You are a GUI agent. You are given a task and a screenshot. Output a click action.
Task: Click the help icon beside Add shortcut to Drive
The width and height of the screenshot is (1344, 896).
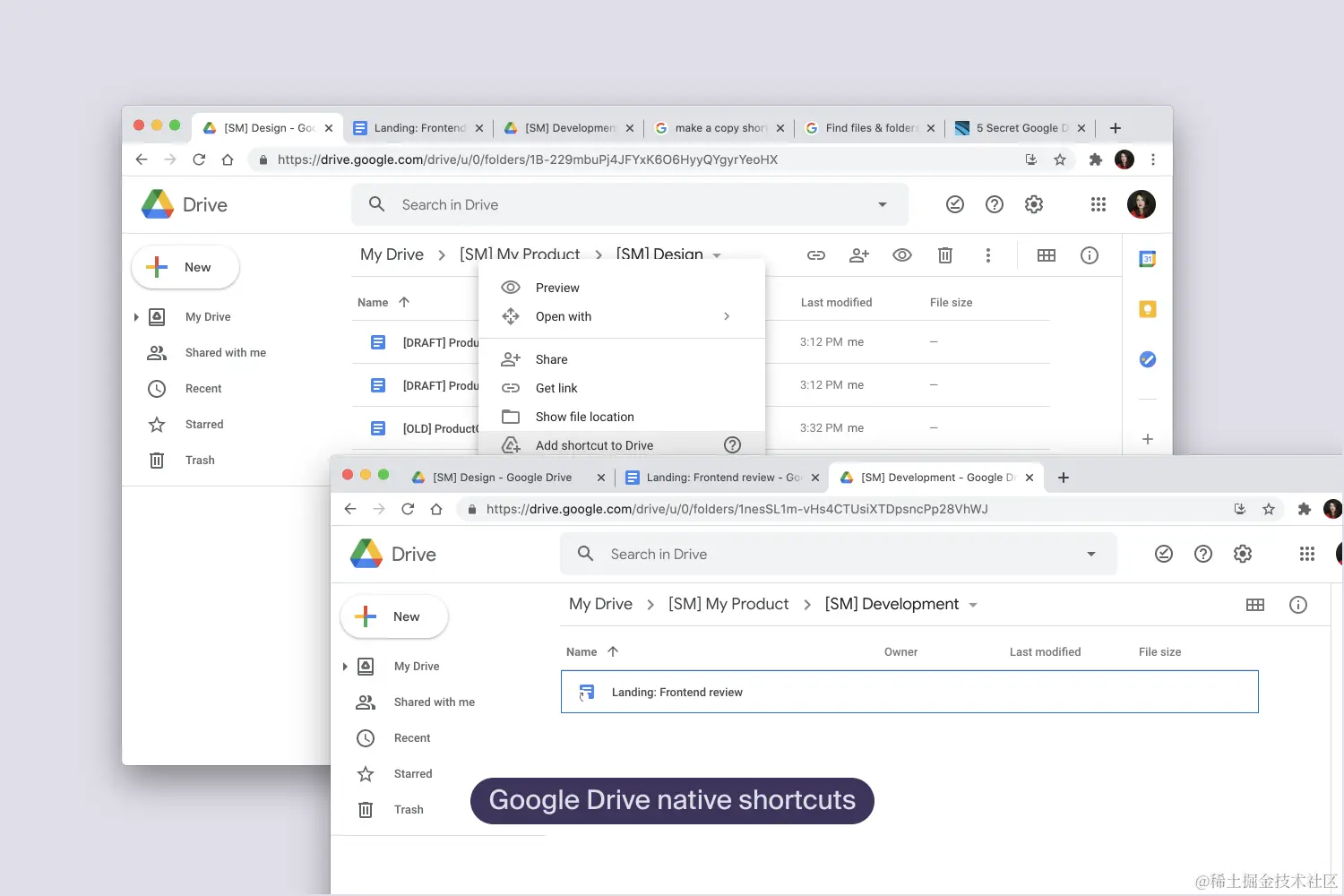coord(732,445)
